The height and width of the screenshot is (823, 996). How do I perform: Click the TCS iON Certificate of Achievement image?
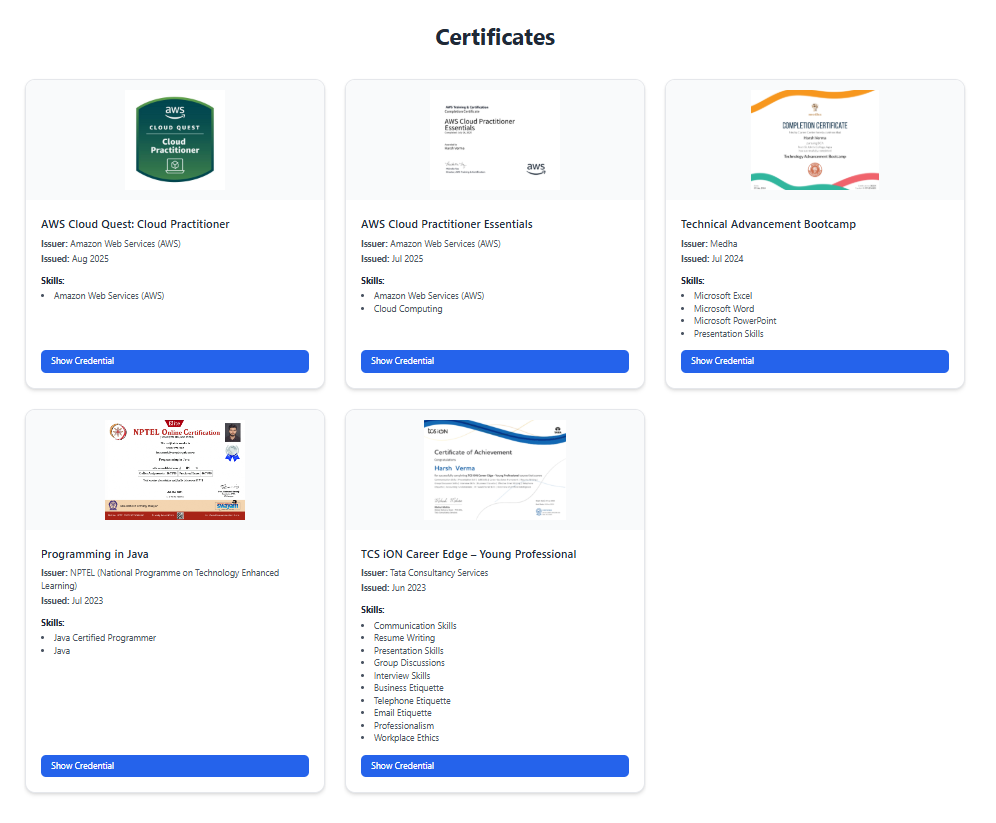[x=495, y=470]
